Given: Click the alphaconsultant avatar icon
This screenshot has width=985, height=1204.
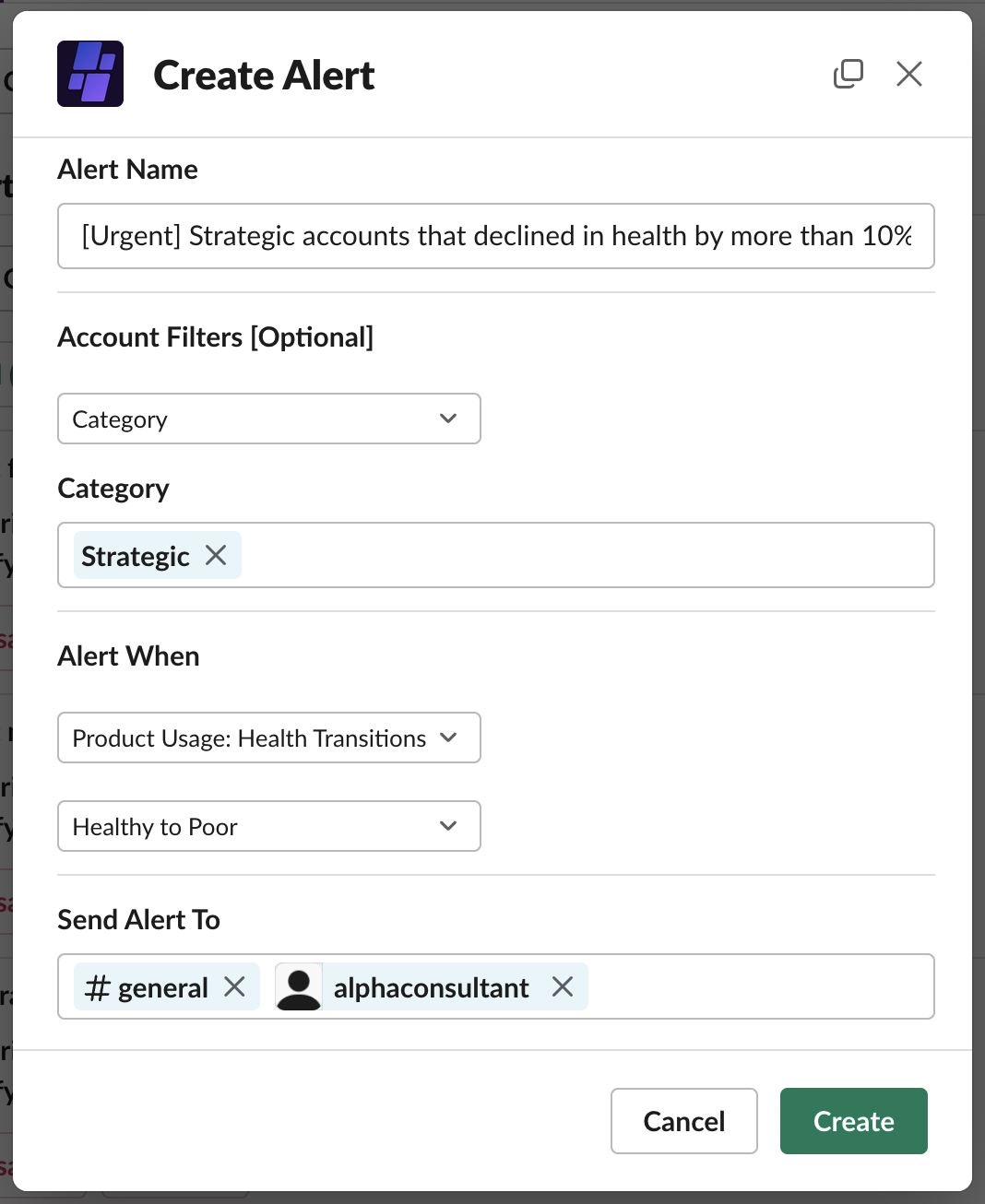Looking at the screenshot, I should point(299,986).
